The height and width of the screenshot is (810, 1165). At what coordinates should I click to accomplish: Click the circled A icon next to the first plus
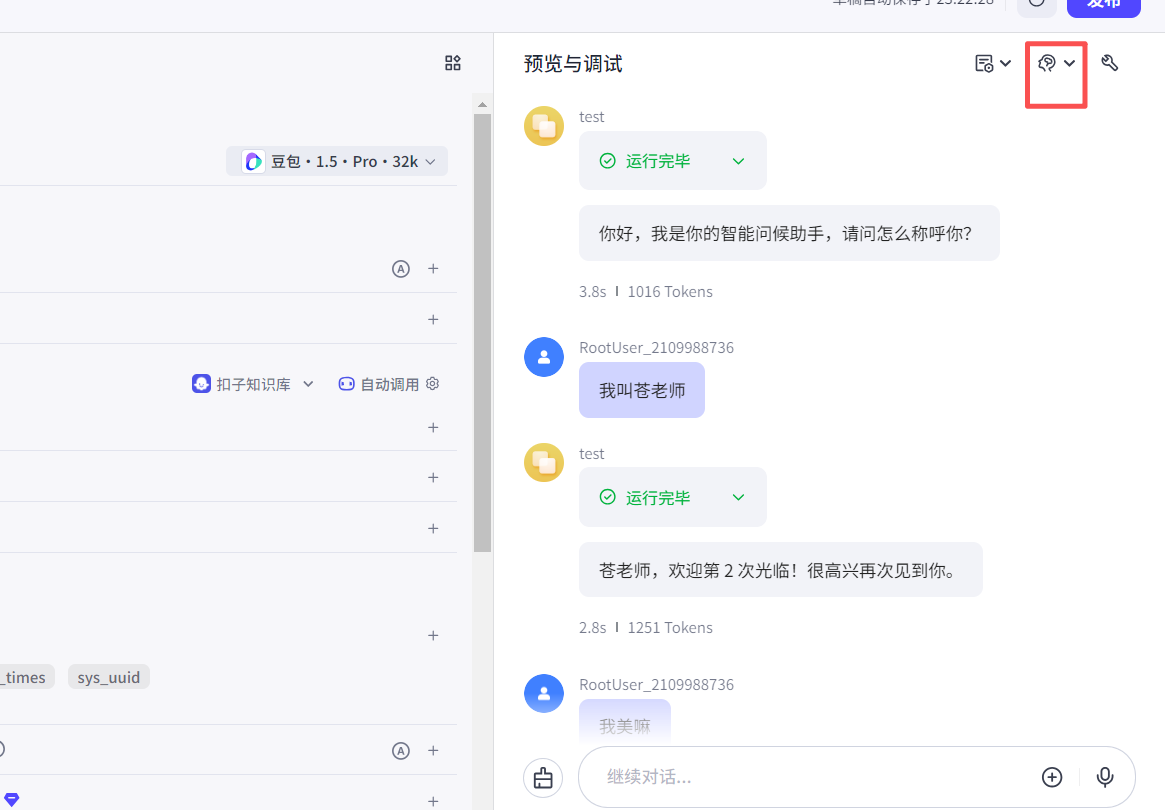401,269
